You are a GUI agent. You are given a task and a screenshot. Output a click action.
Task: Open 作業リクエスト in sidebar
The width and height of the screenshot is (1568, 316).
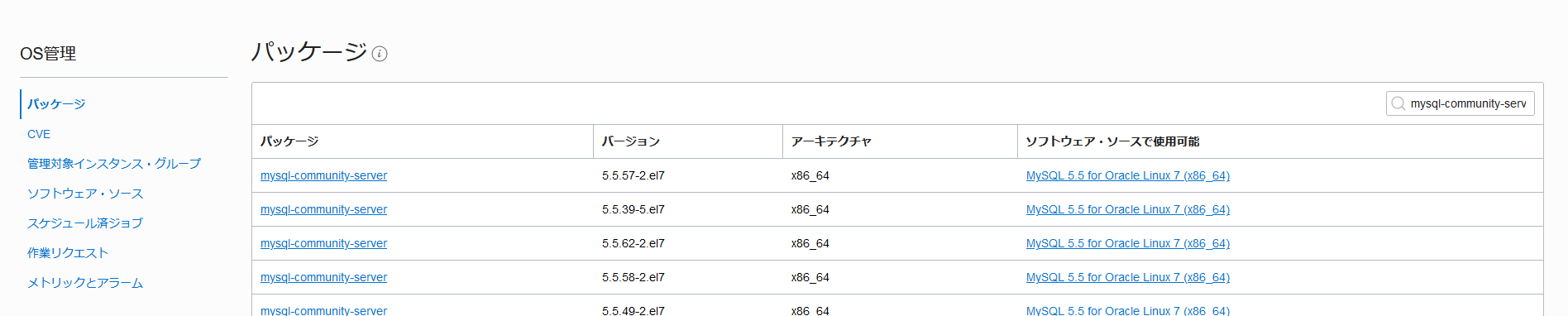(x=68, y=253)
